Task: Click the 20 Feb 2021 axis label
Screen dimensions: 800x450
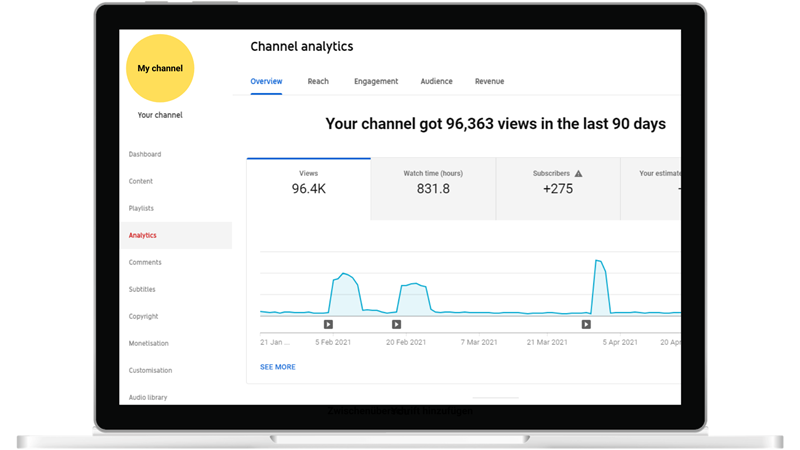Action: [x=406, y=342]
